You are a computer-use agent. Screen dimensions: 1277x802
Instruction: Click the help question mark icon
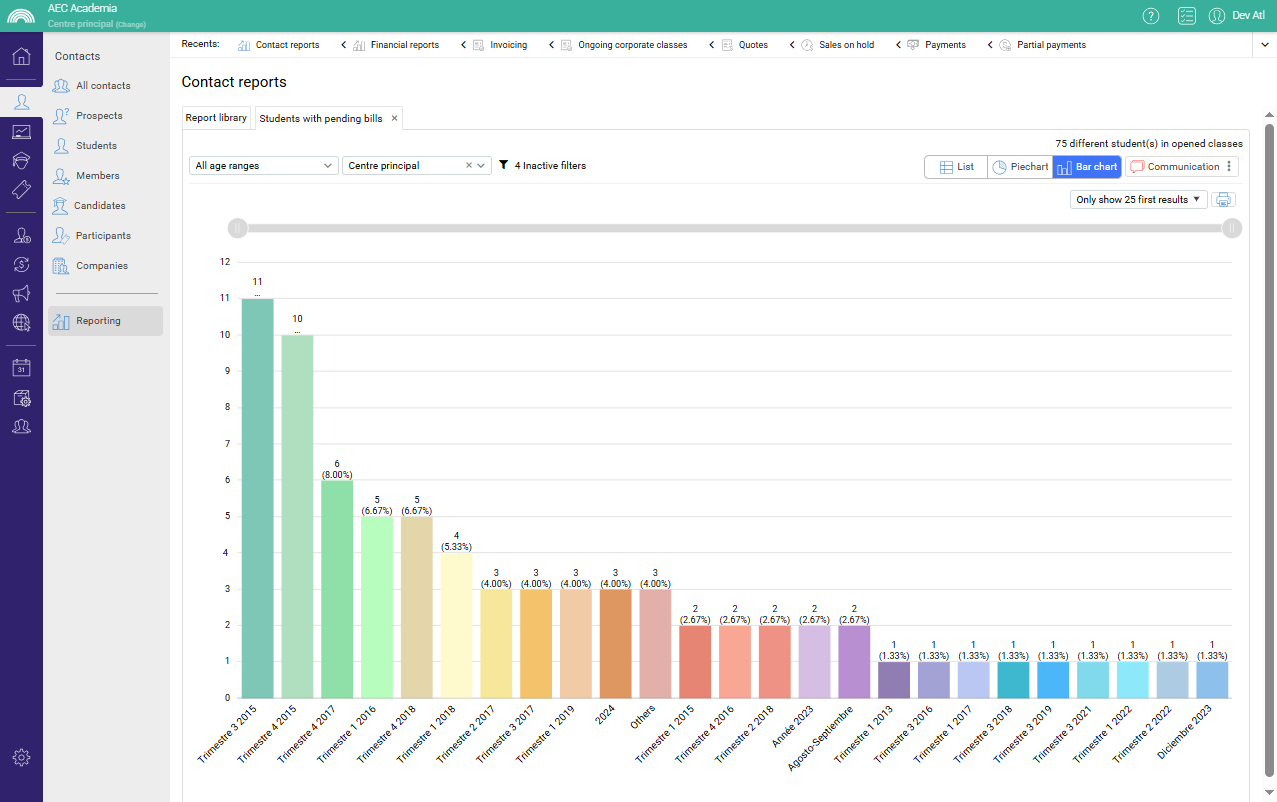tap(1151, 15)
